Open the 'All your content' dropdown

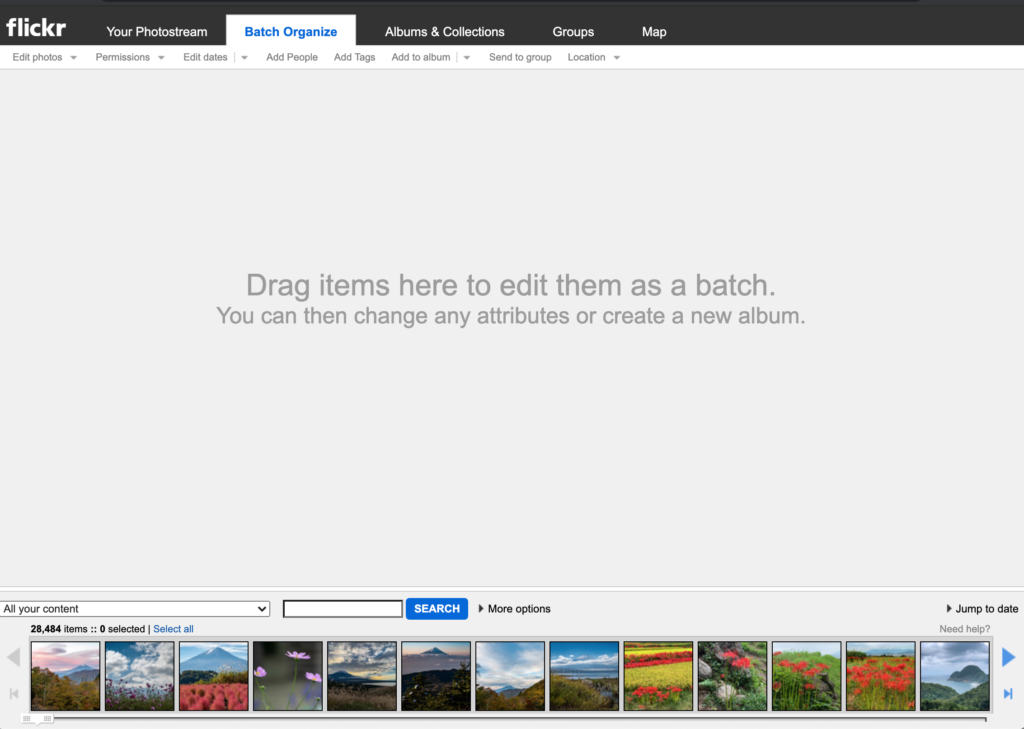[x=135, y=609]
